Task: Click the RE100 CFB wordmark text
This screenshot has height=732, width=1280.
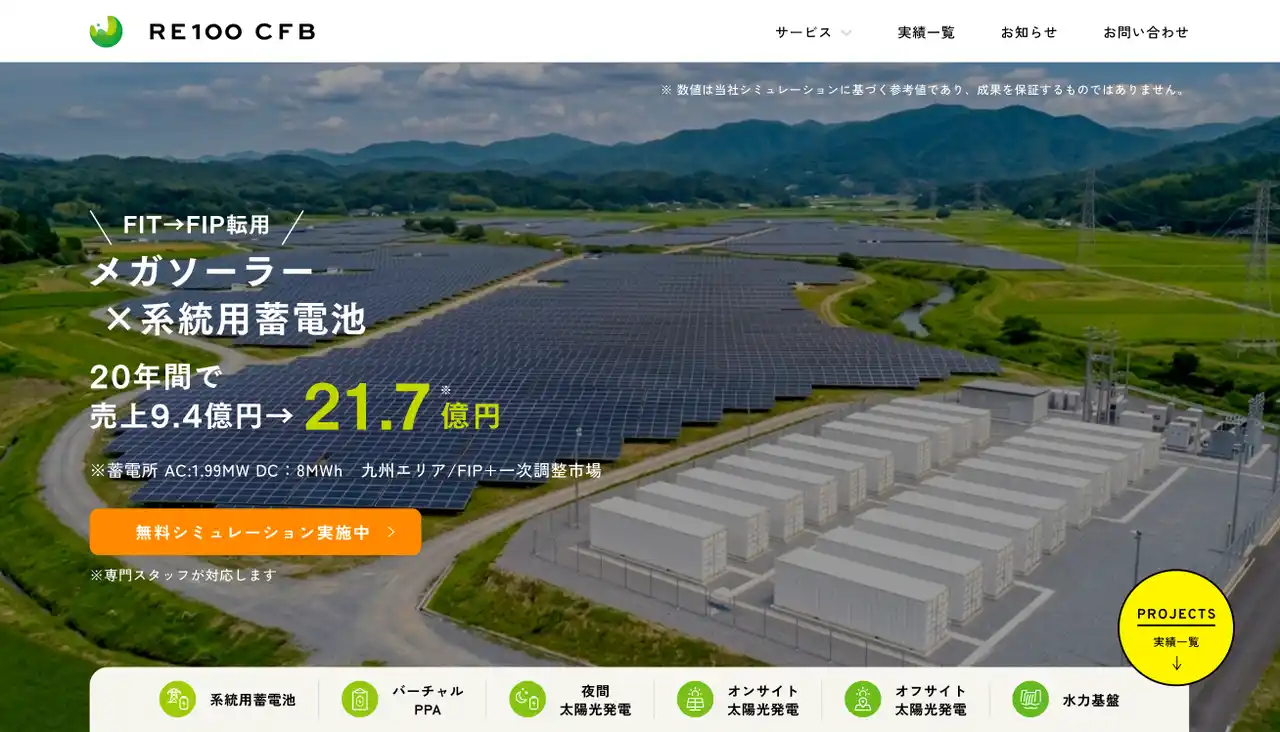Action: pyautogui.click(x=232, y=32)
